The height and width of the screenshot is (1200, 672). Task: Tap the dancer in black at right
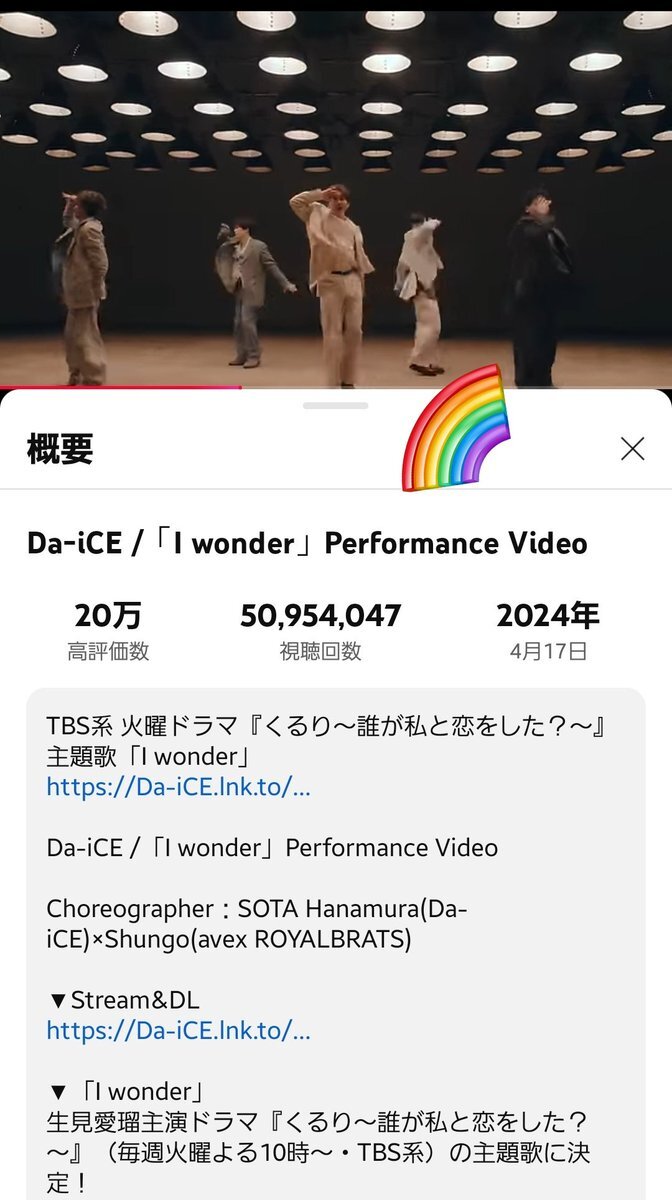coord(540,288)
